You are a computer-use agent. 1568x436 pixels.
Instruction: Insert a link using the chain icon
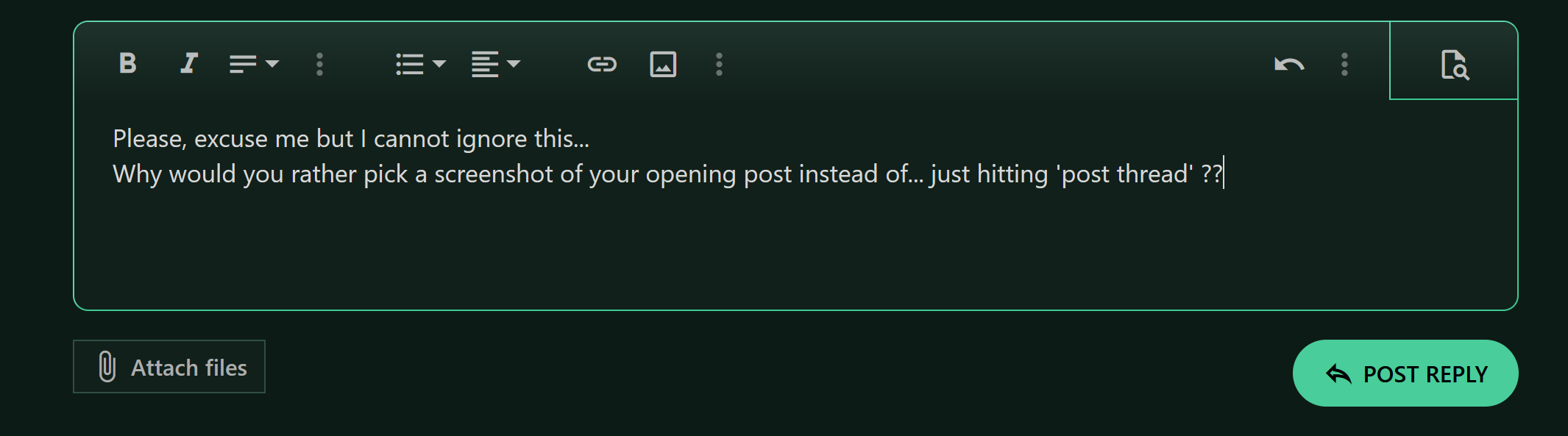[x=602, y=64]
